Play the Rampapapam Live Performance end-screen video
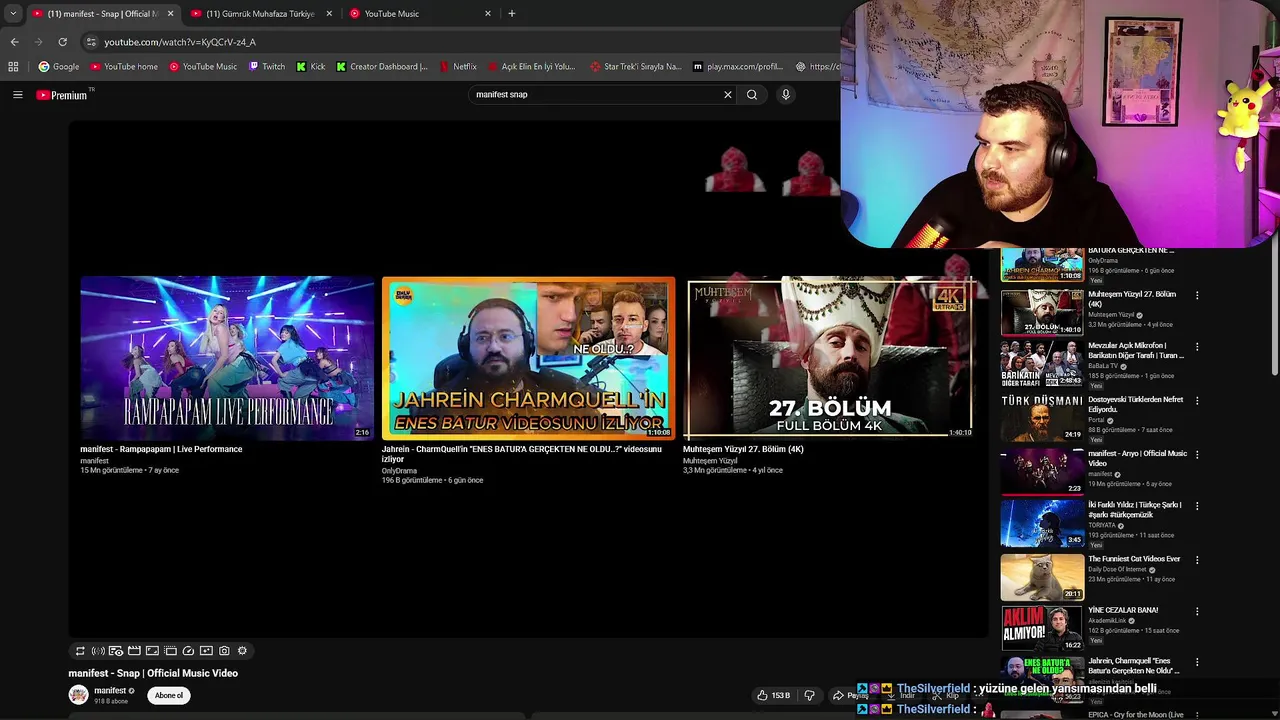 pyautogui.click(x=227, y=358)
